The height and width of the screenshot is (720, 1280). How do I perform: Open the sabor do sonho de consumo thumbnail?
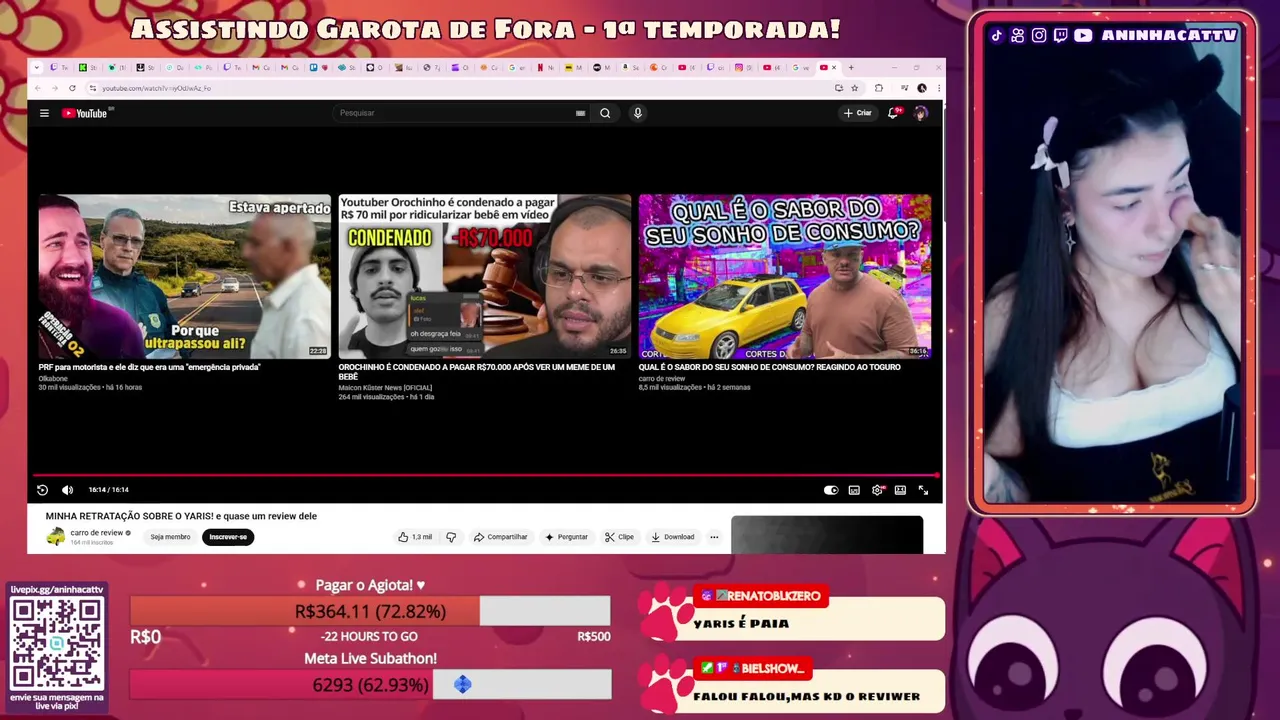[x=785, y=276]
